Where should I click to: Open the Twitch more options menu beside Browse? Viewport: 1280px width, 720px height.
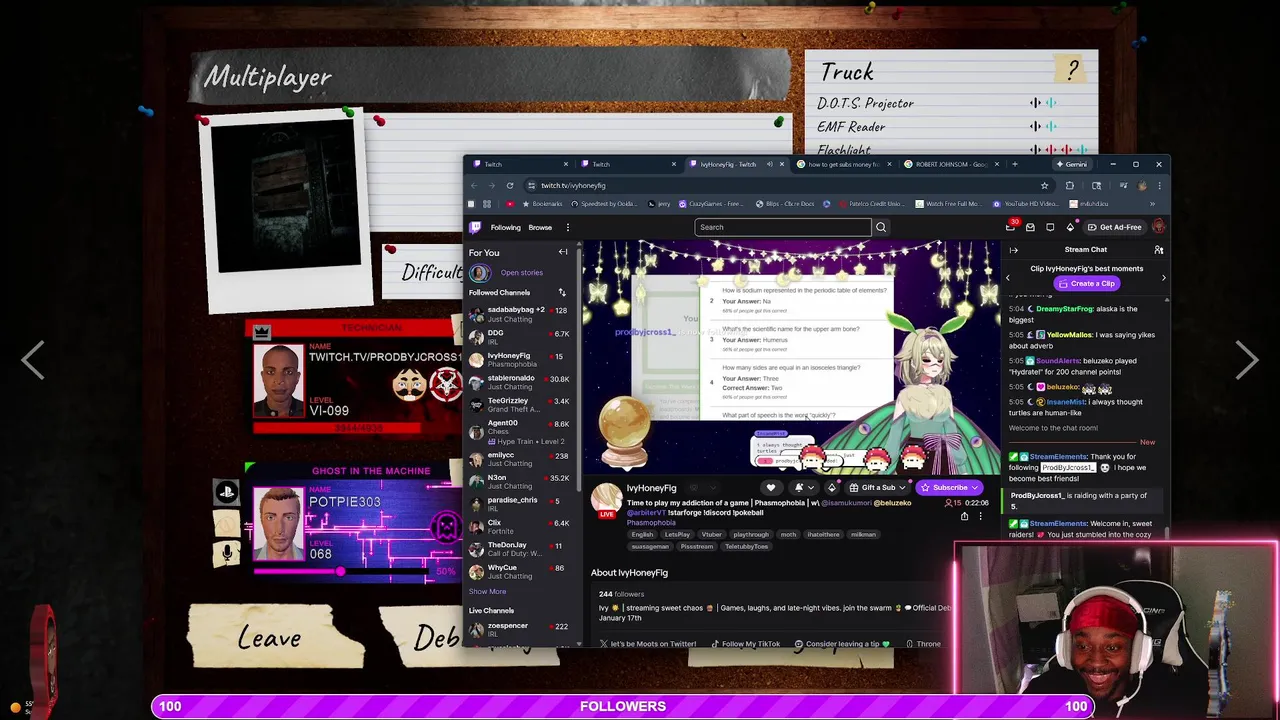[x=567, y=227]
